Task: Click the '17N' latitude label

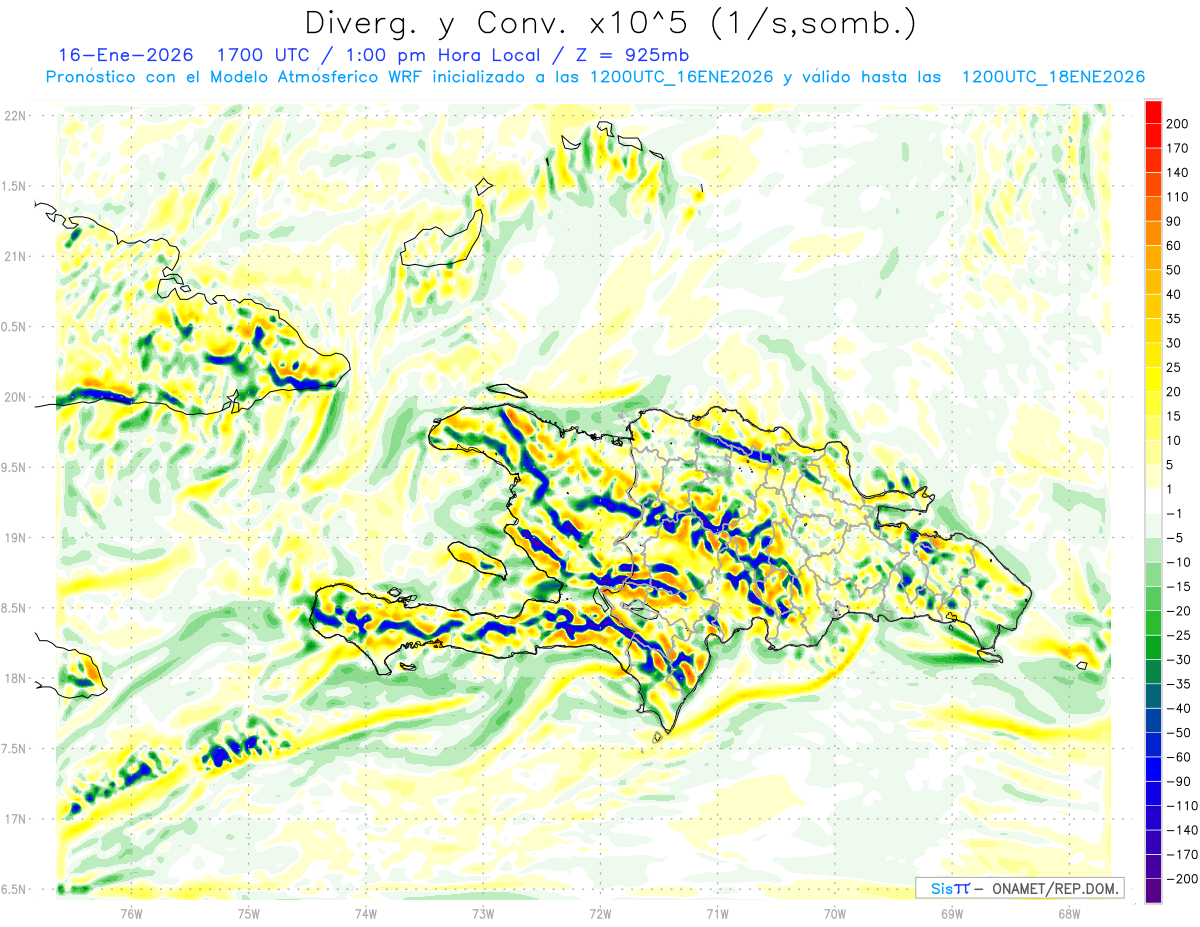Action: click(15, 819)
